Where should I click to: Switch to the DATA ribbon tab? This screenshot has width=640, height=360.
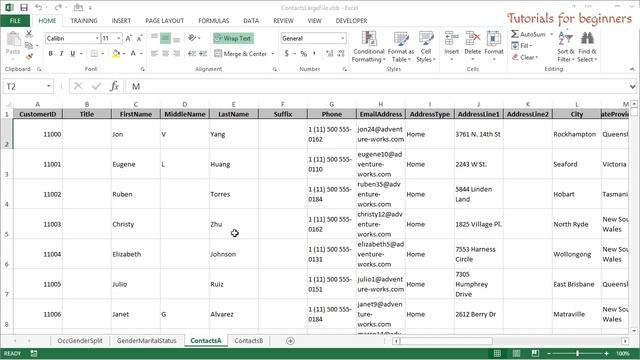coord(251,20)
